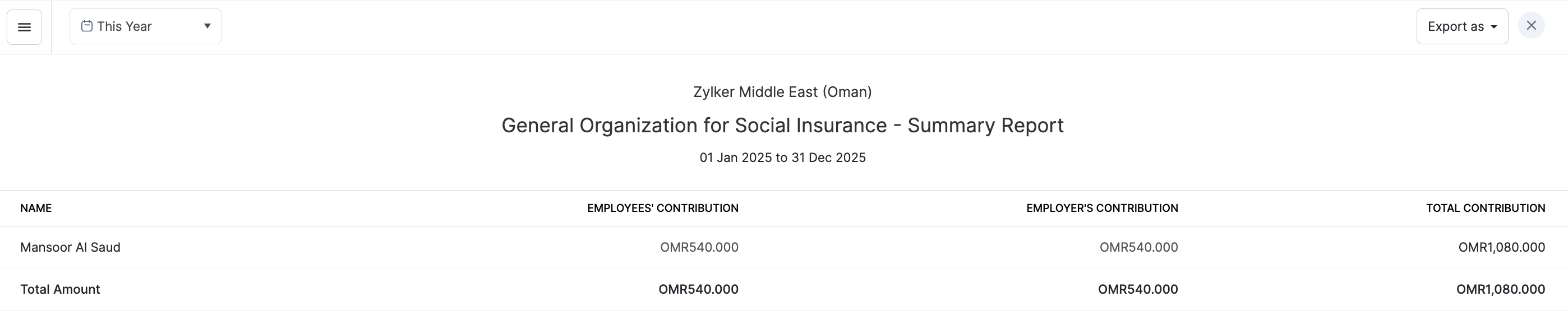
Task: Click the Zylker Middle East organization name
Action: pos(782,92)
